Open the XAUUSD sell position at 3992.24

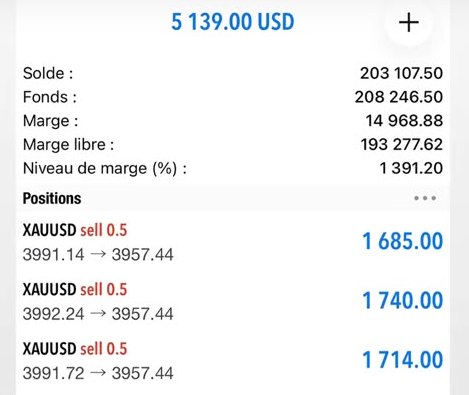[x=233, y=301]
